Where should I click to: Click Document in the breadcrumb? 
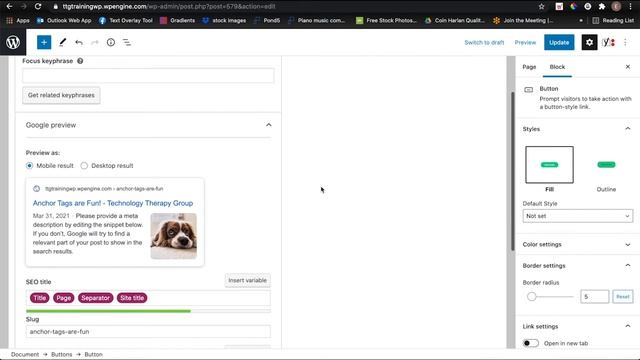(x=25, y=354)
